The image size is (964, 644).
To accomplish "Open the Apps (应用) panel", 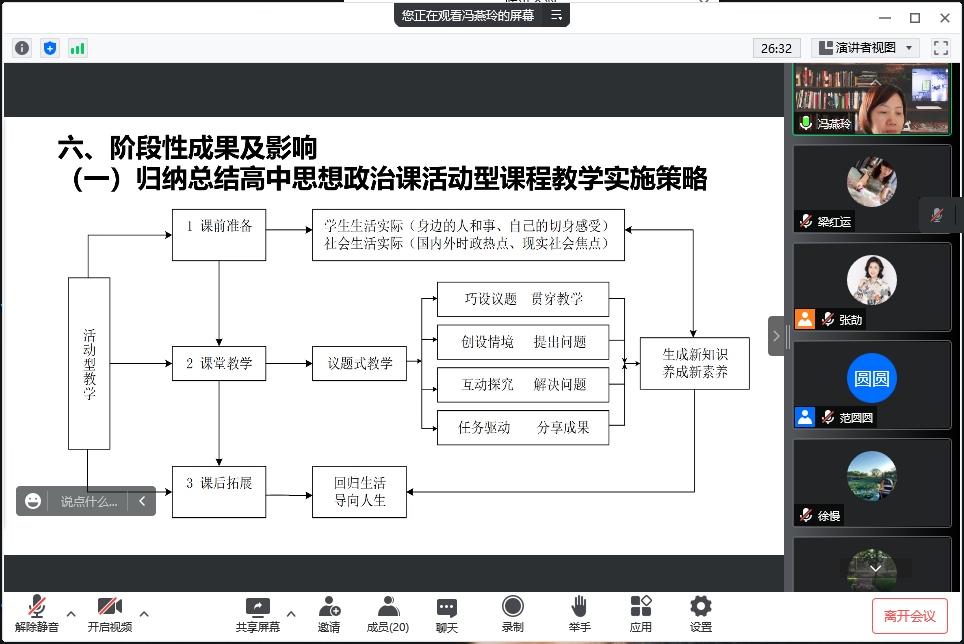I will click(641, 614).
